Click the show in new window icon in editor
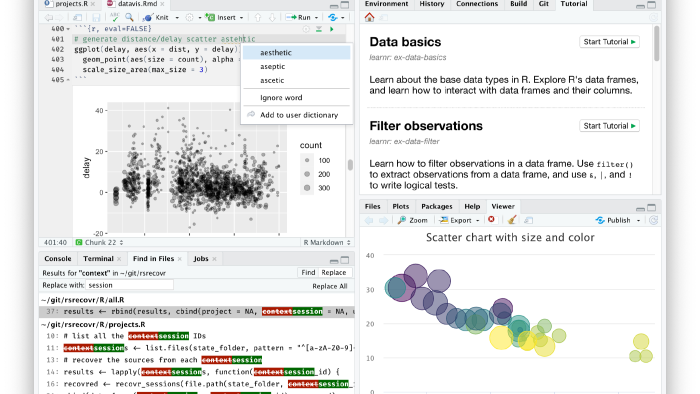Viewport: 700px width, 394px height. tap(78, 18)
